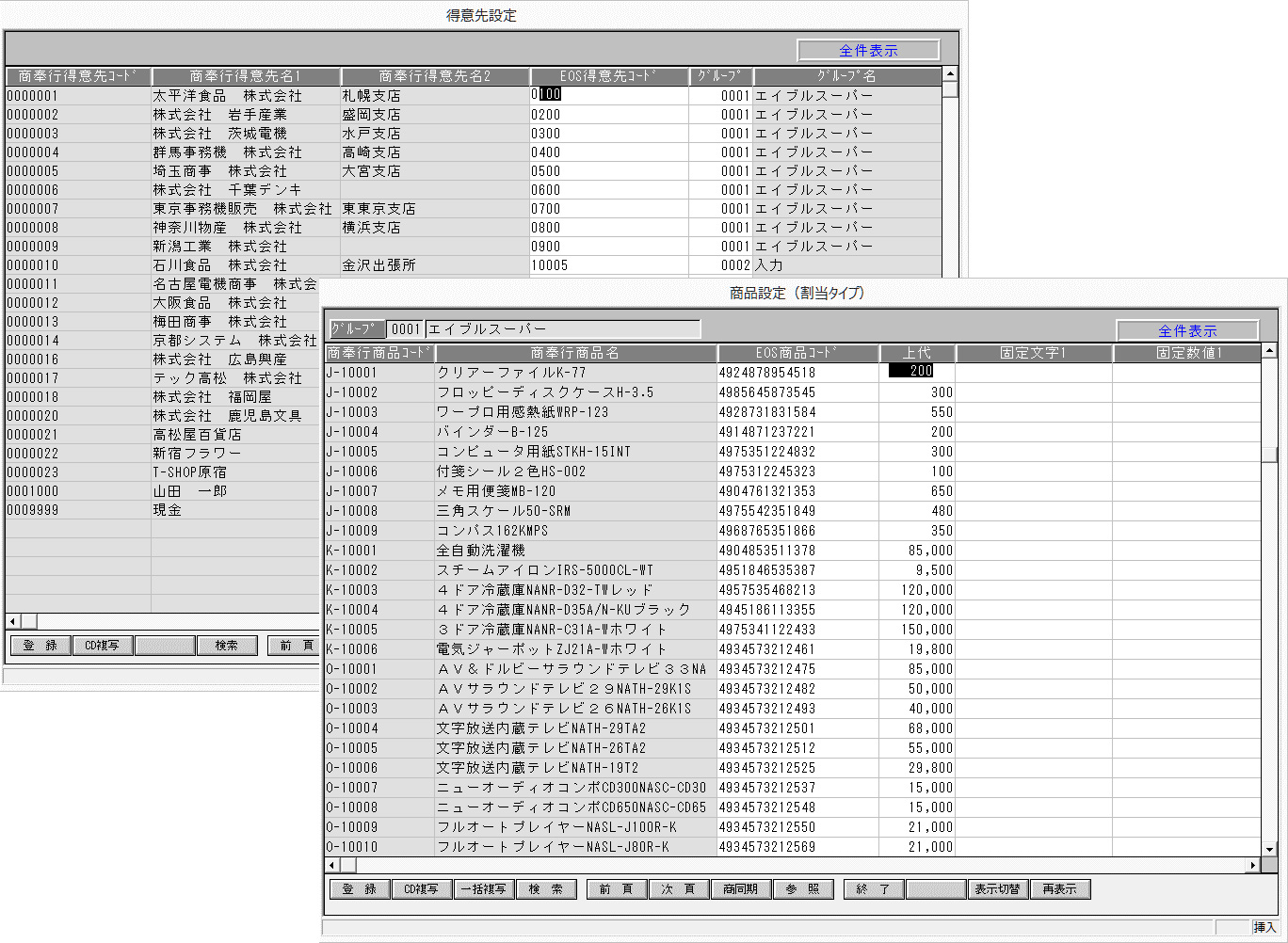Click the 得意先設定 grid's scroll up arrow

[x=950, y=74]
